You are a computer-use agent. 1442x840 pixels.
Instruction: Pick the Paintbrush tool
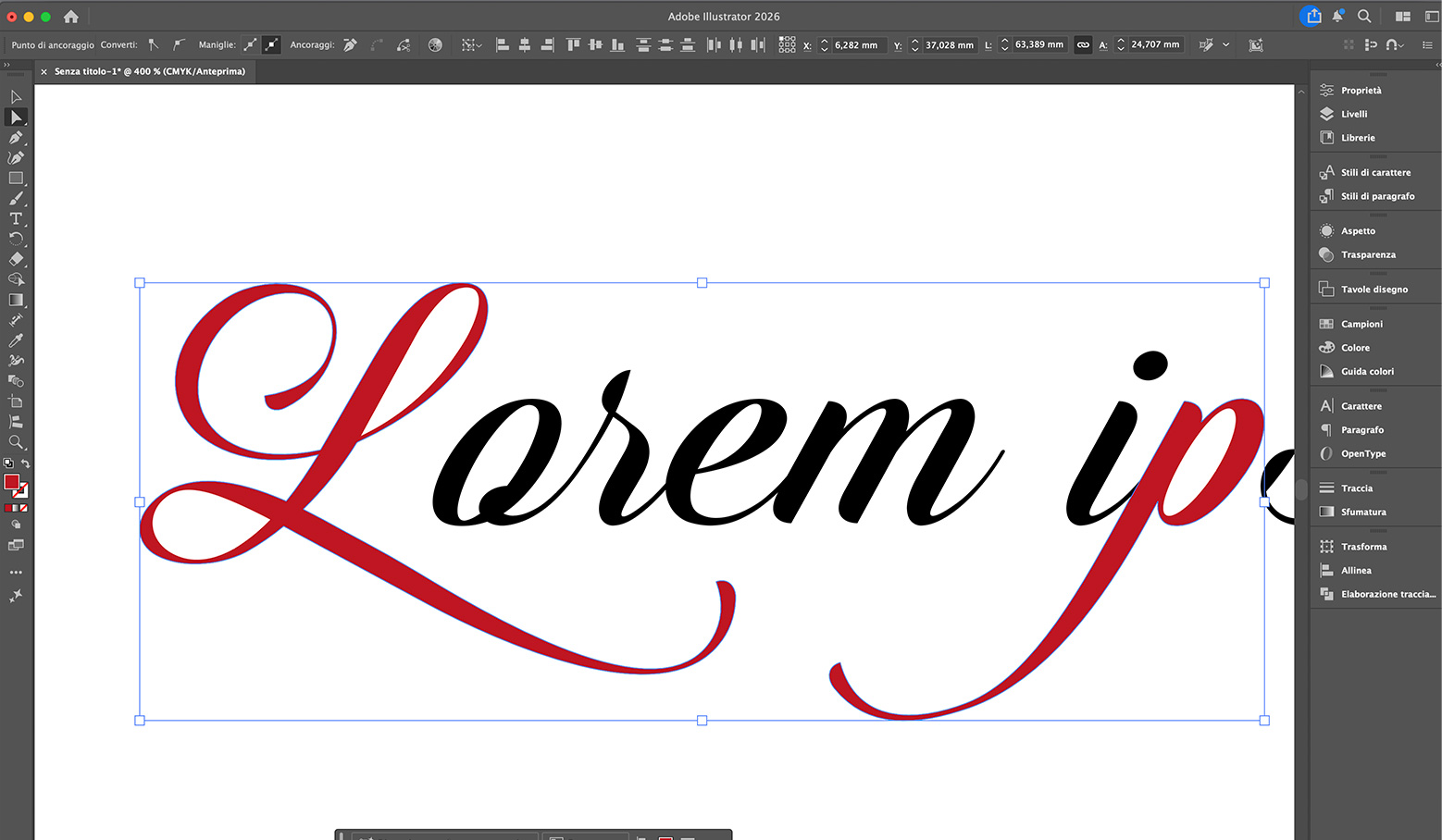[x=16, y=198]
